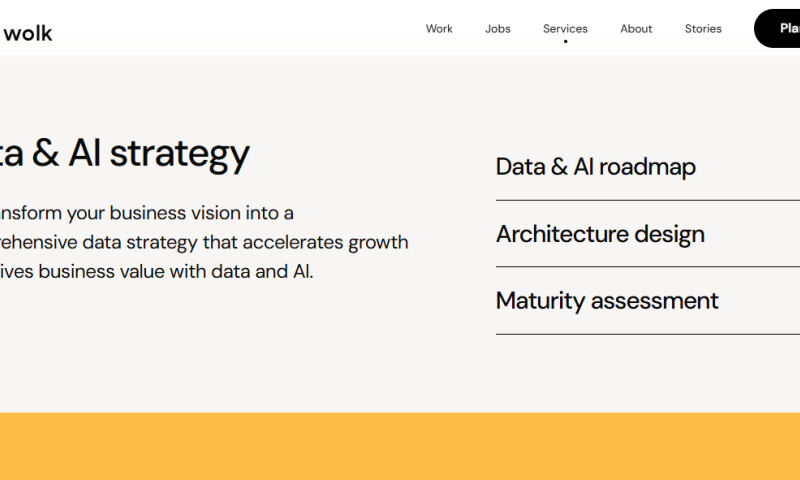Screen dimensions: 800x480
Task: Expand the Data & AI roadmap row
Action: pyautogui.click(x=596, y=167)
